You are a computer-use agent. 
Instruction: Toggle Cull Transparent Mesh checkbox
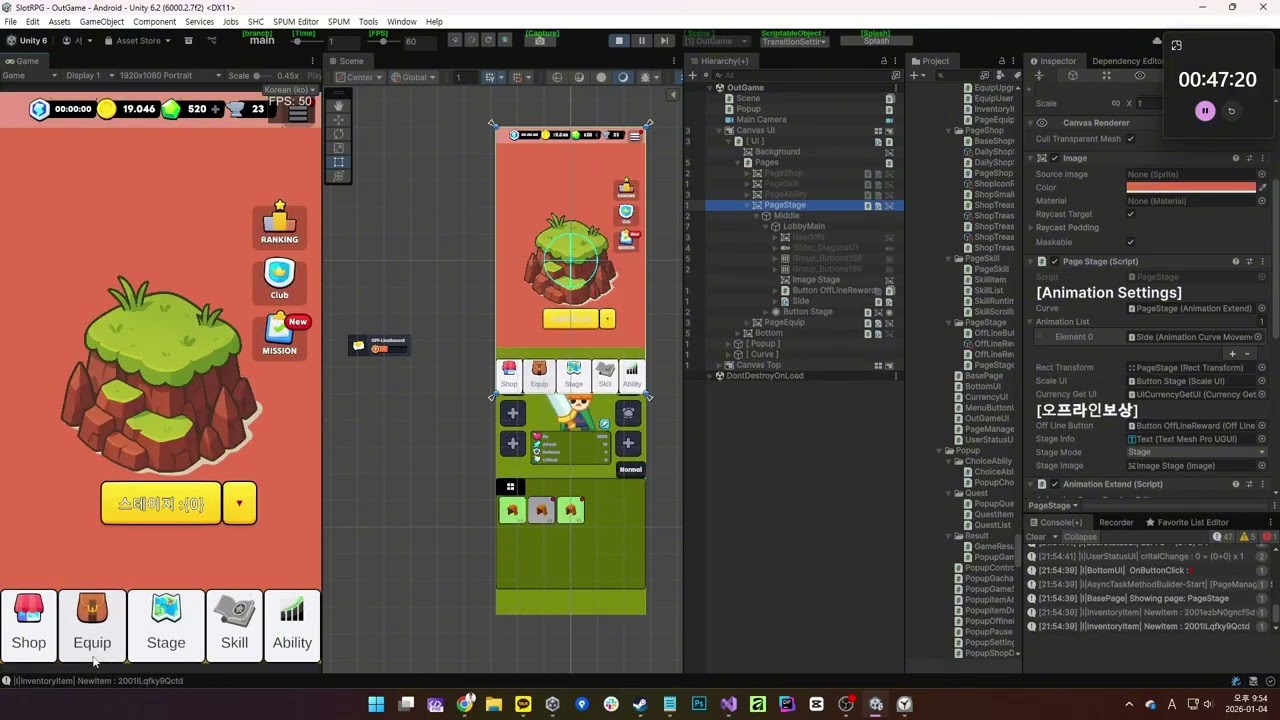pos(1131,139)
